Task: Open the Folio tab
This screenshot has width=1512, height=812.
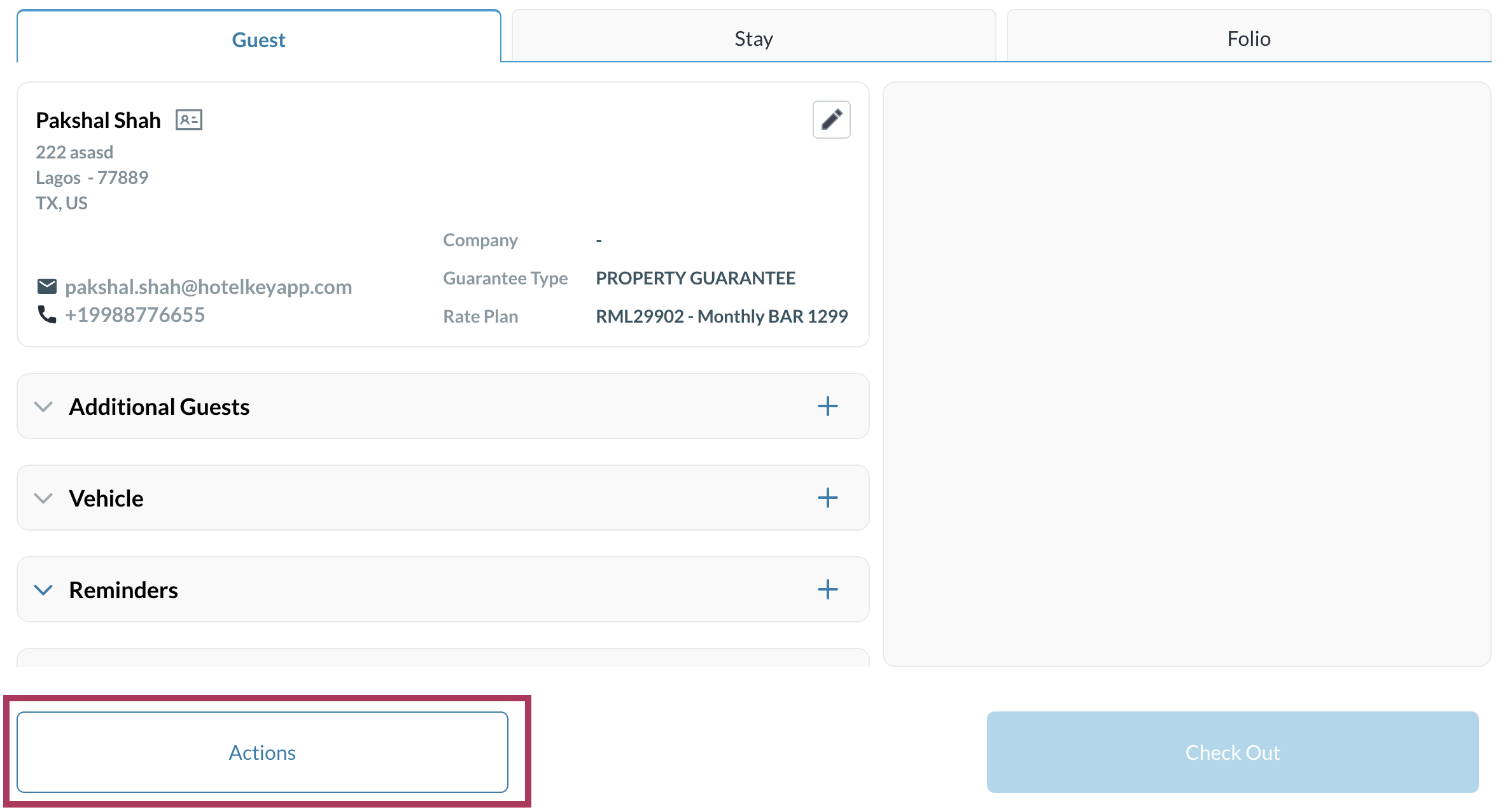Action: click(1249, 38)
